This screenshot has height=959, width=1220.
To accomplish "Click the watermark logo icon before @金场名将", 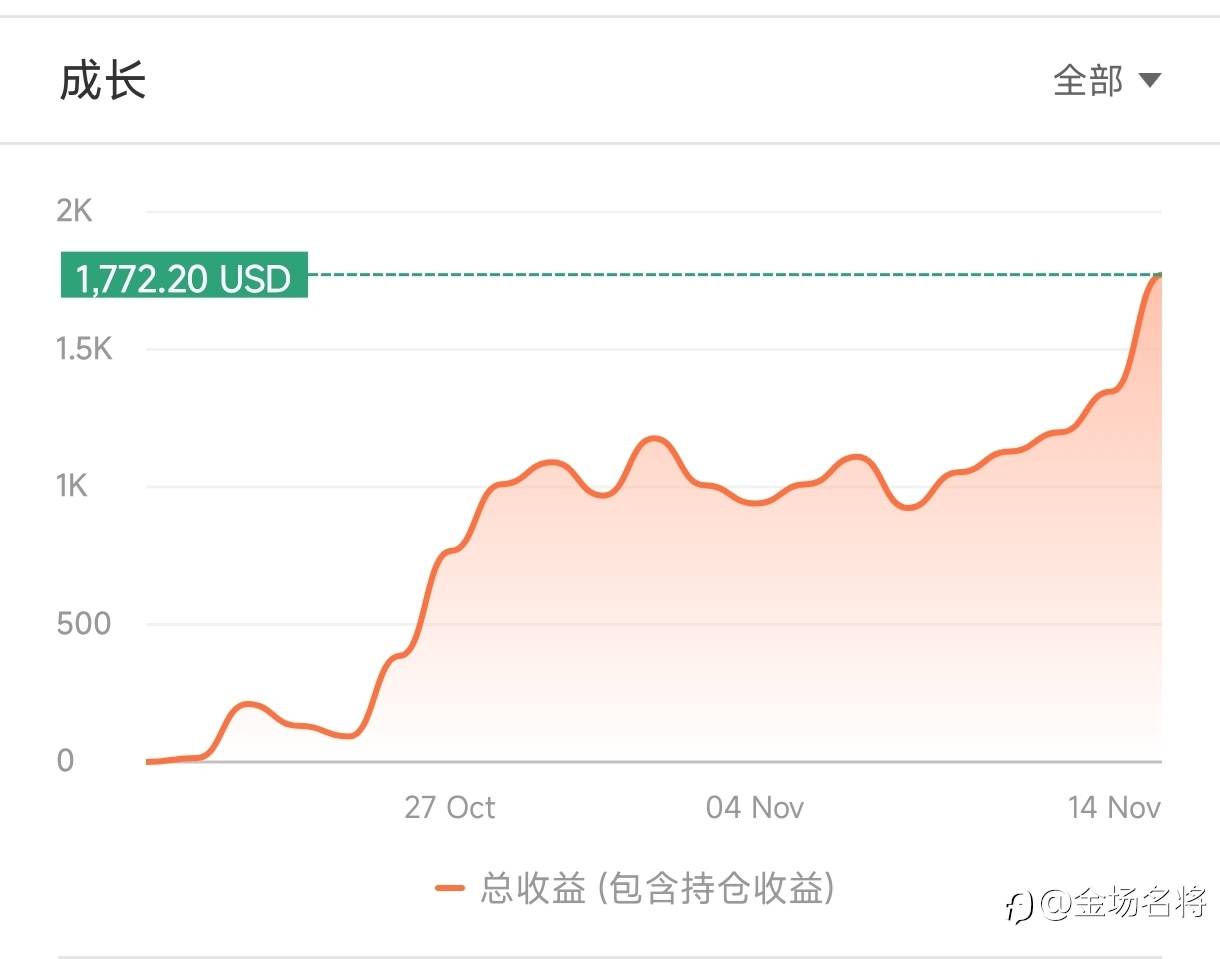I will pyautogui.click(x=1018, y=906).
